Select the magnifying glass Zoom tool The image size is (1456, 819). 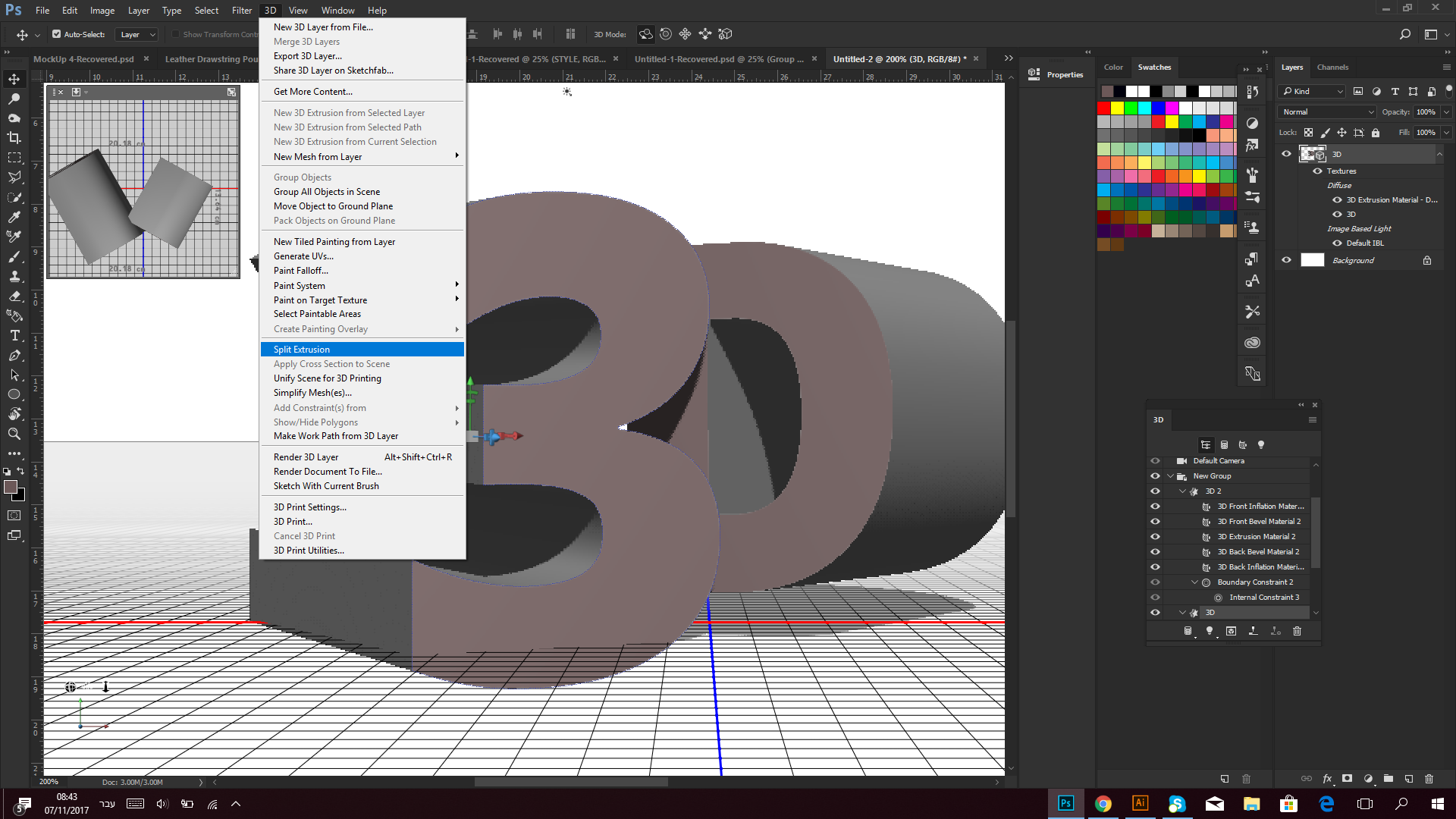(14, 434)
